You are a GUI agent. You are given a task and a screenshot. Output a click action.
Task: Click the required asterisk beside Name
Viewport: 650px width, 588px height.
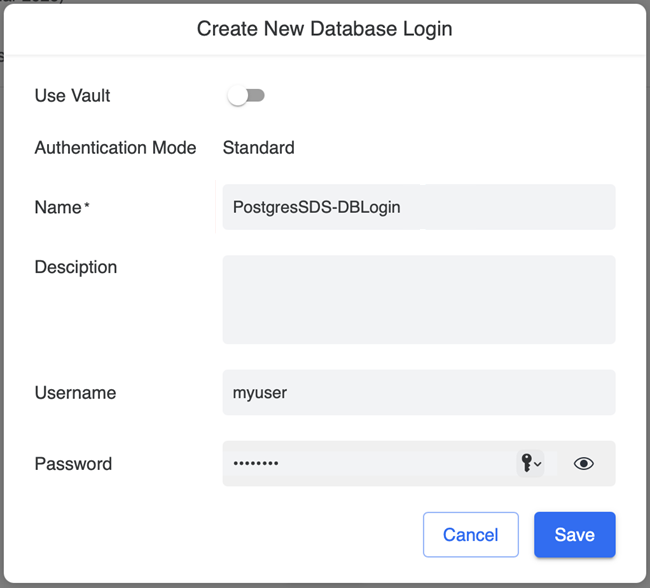(x=87, y=205)
